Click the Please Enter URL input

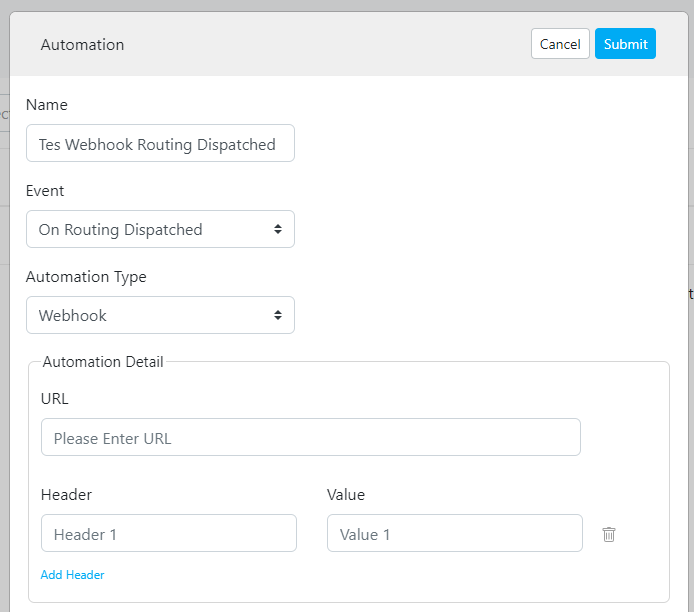click(x=310, y=438)
